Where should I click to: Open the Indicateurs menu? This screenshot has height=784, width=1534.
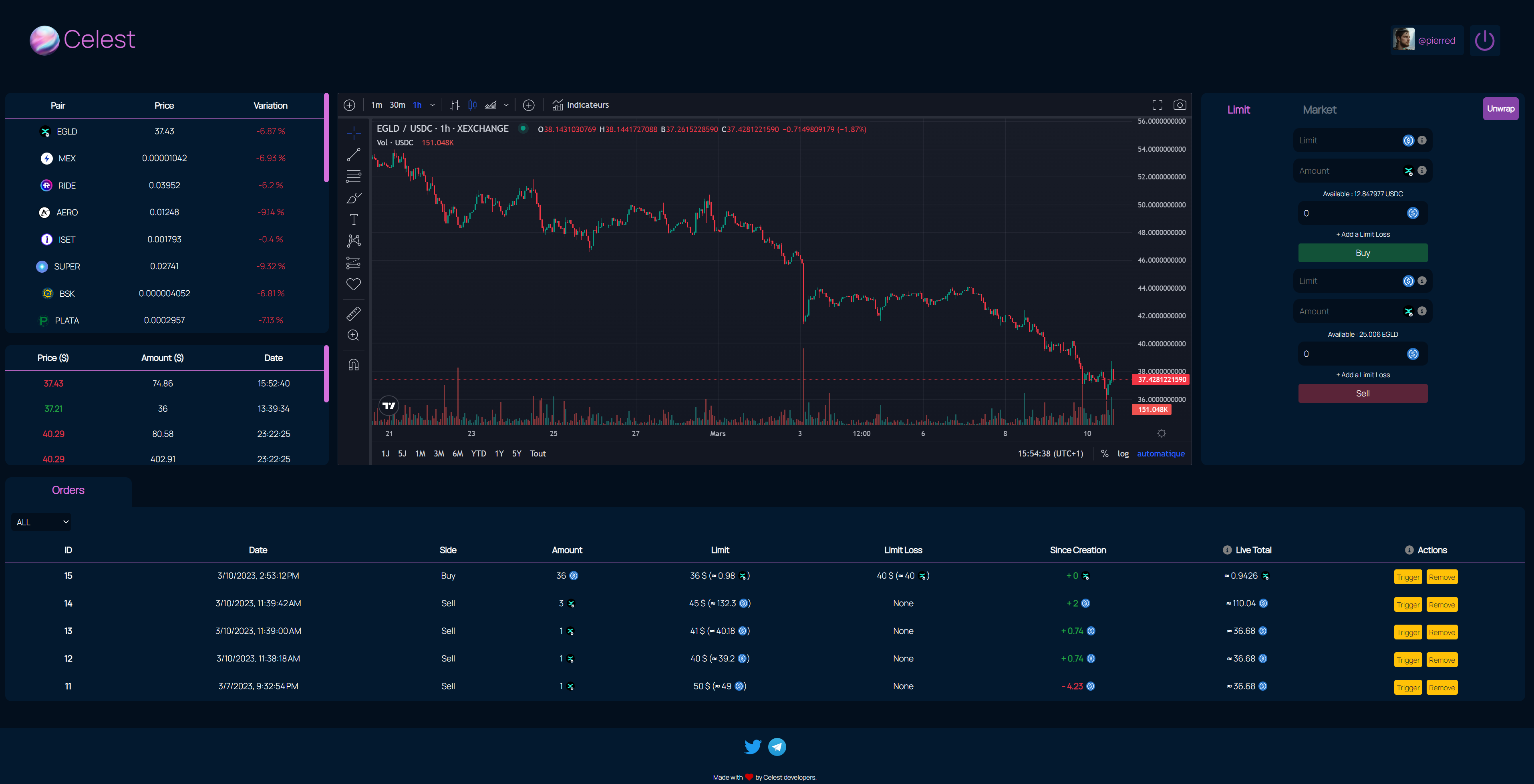click(x=581, y=105)
